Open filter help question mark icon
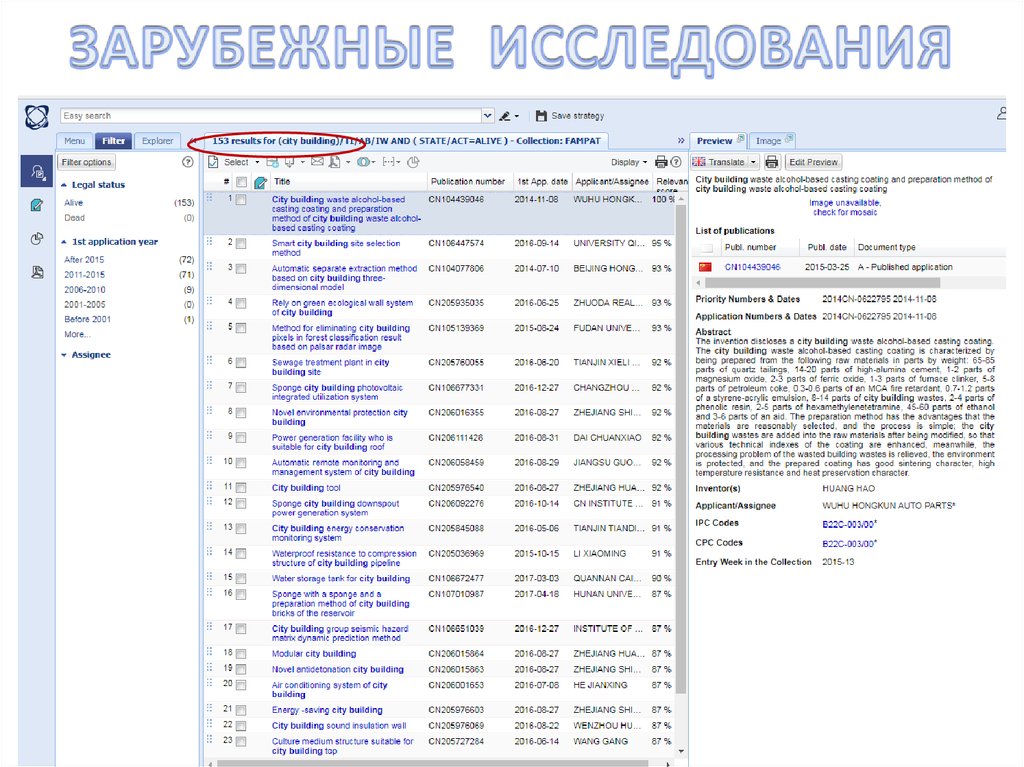1024x767 pixels. click(x=187, y=162)
